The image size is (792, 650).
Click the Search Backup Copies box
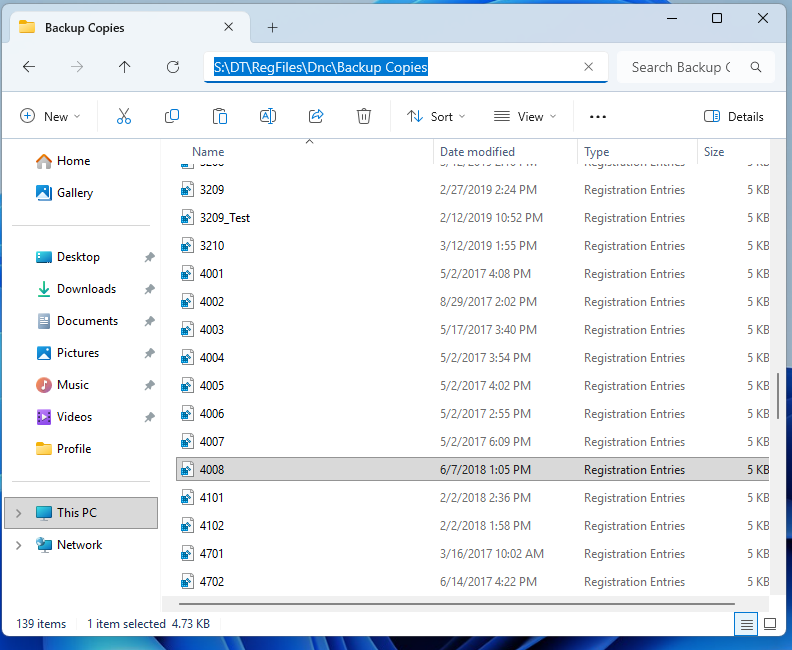pos(696,67)
